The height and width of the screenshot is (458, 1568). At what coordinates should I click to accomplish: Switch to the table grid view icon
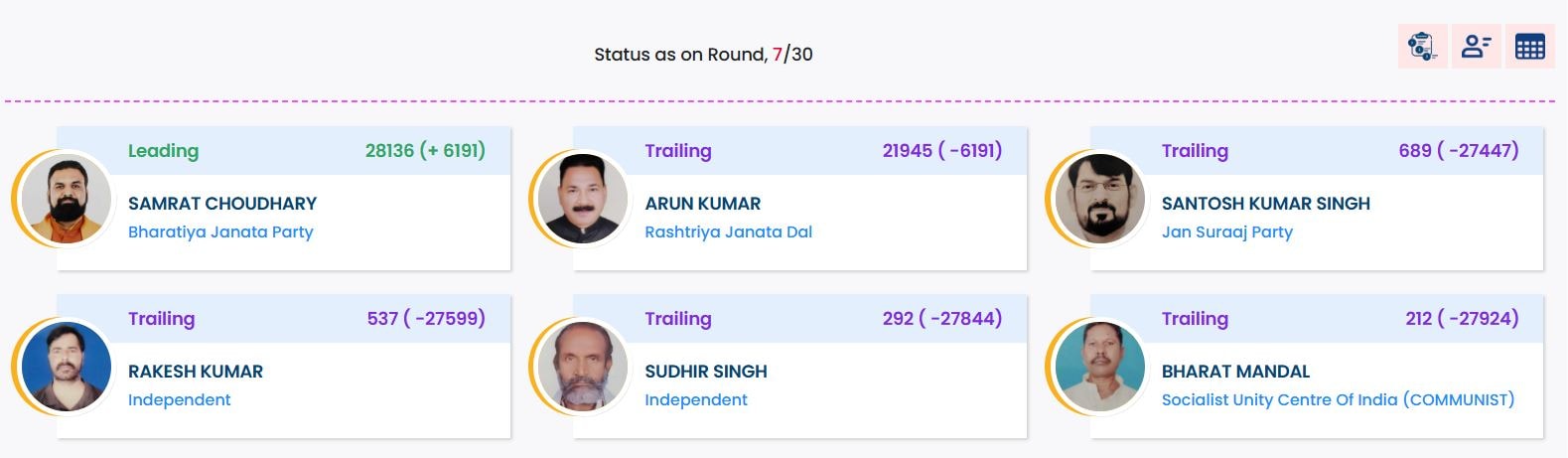[x=1529, y=47]
